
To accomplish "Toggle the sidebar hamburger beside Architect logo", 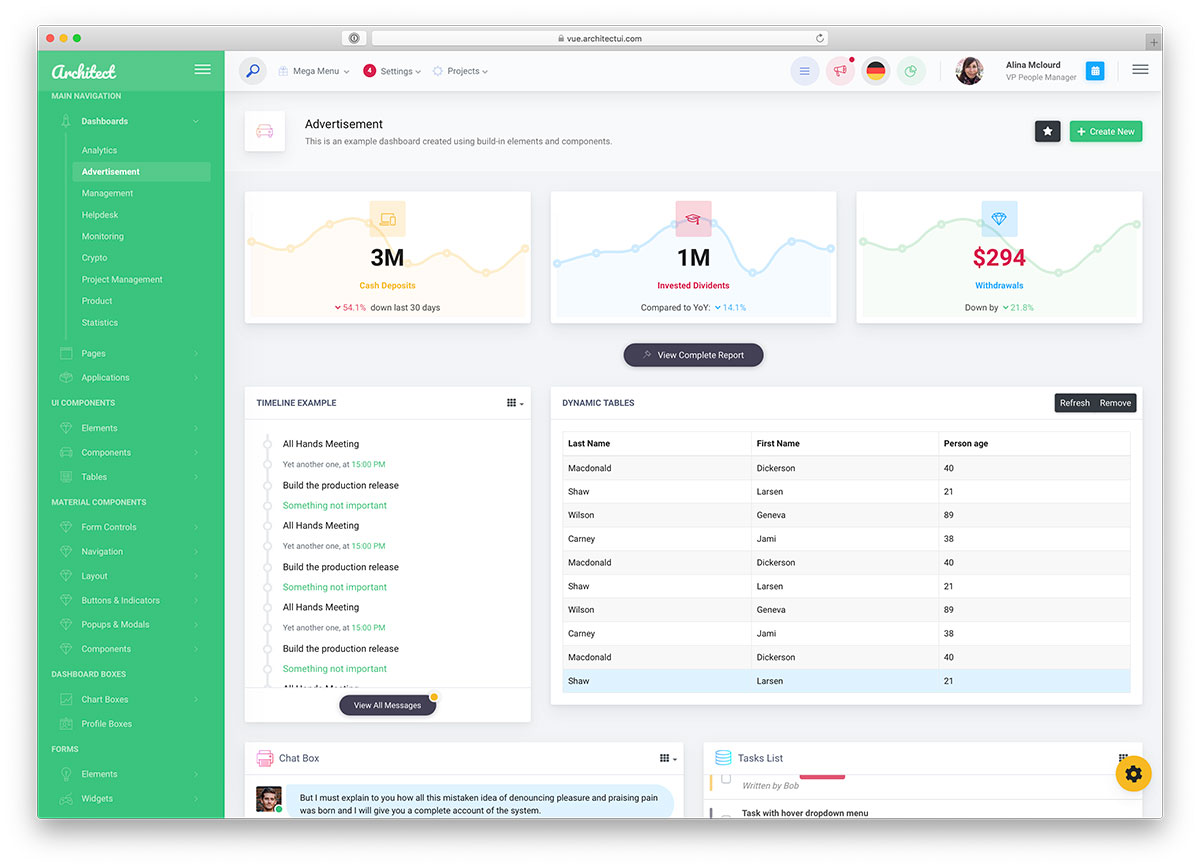I will point(202,70).
